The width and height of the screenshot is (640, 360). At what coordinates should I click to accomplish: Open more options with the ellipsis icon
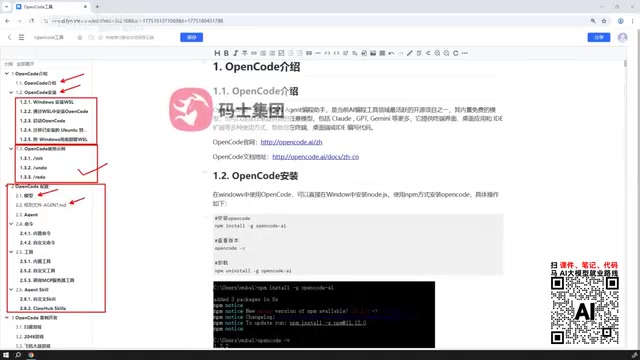pyautogui.click(x=465, y=53)
